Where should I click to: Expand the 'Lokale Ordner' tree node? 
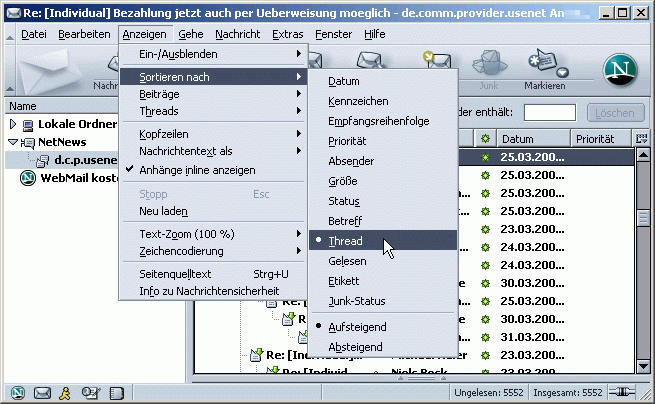(13, 125)
